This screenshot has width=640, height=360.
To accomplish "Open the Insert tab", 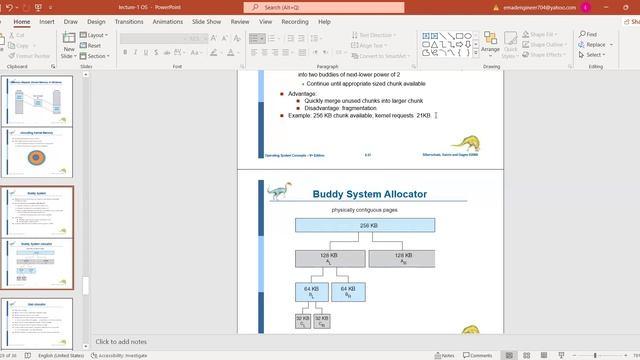I will tap(47, 22).
